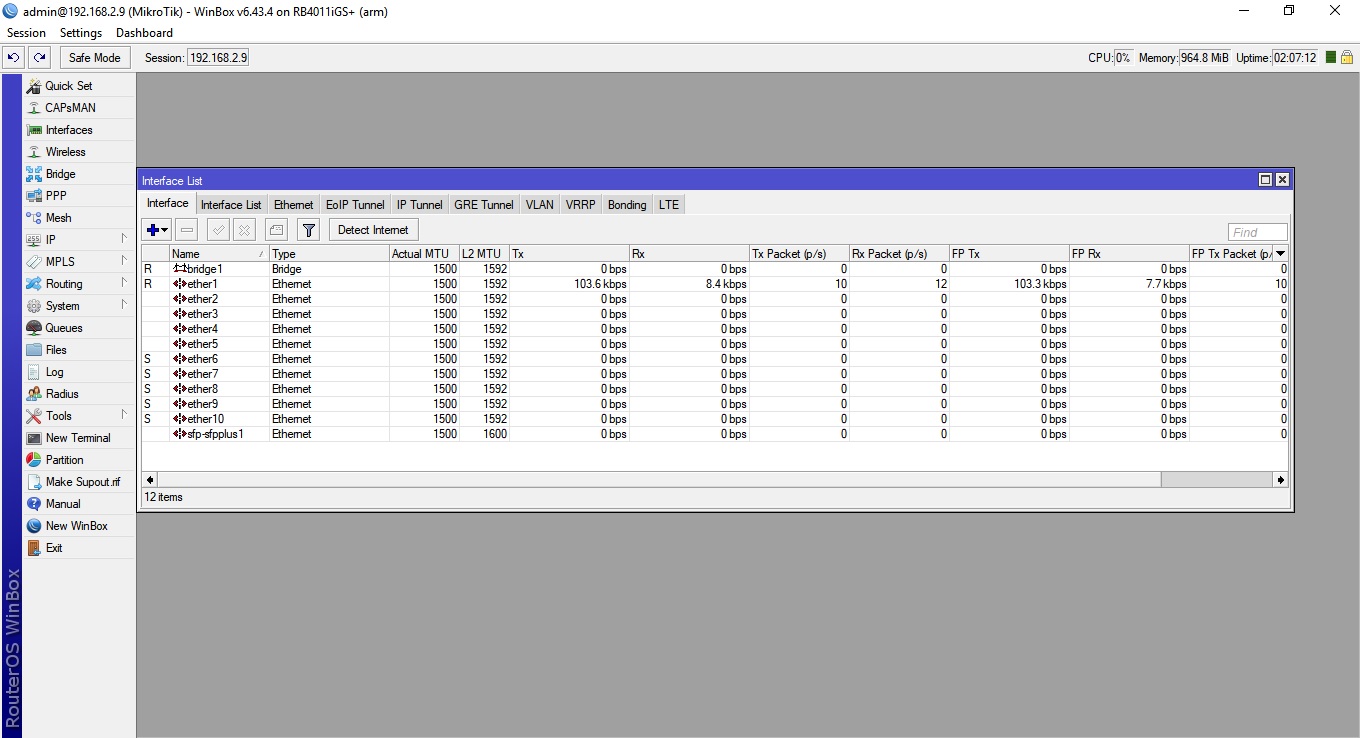Viewport: 1360px width, 738px height.
Task: Open Interfaces from sidebar
Action: tap(79, 130)
